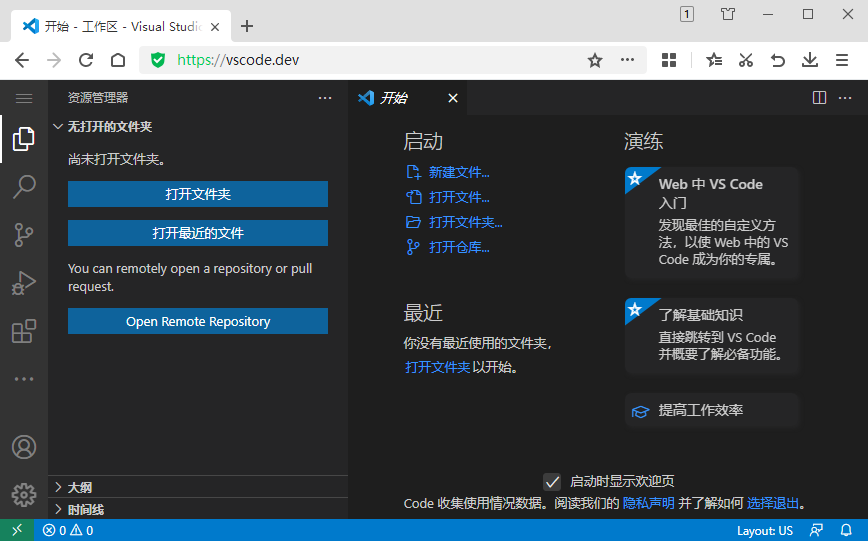Click the remote indicator in status bar

pos(17,530)
